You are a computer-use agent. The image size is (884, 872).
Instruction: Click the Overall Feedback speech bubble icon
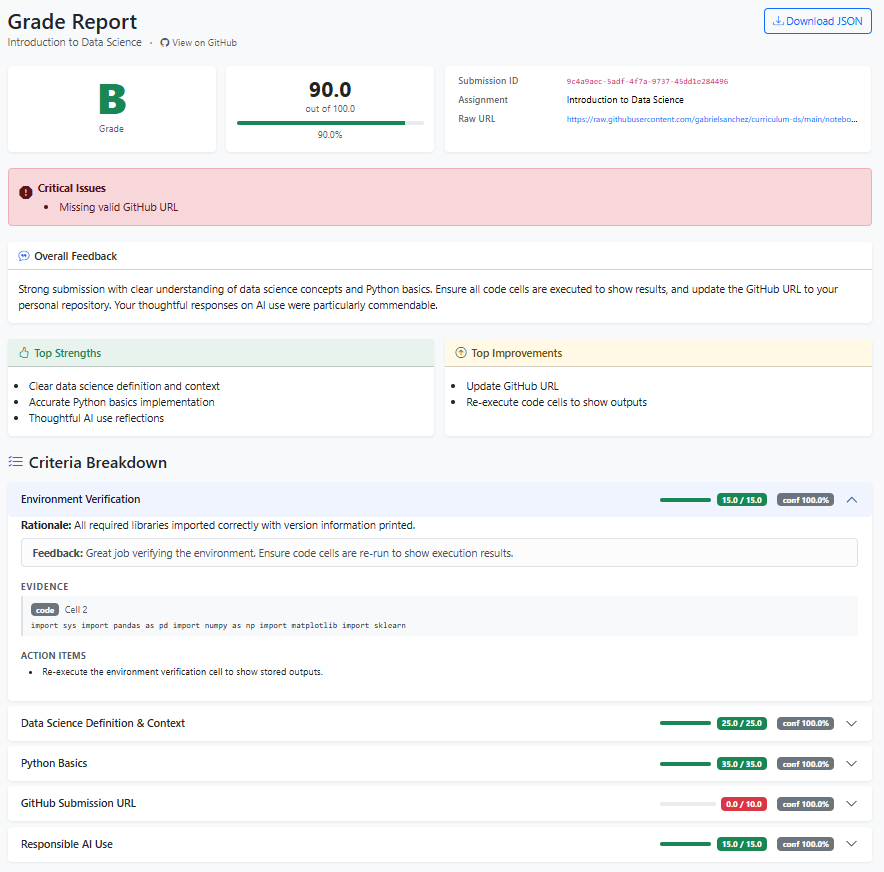24,256
